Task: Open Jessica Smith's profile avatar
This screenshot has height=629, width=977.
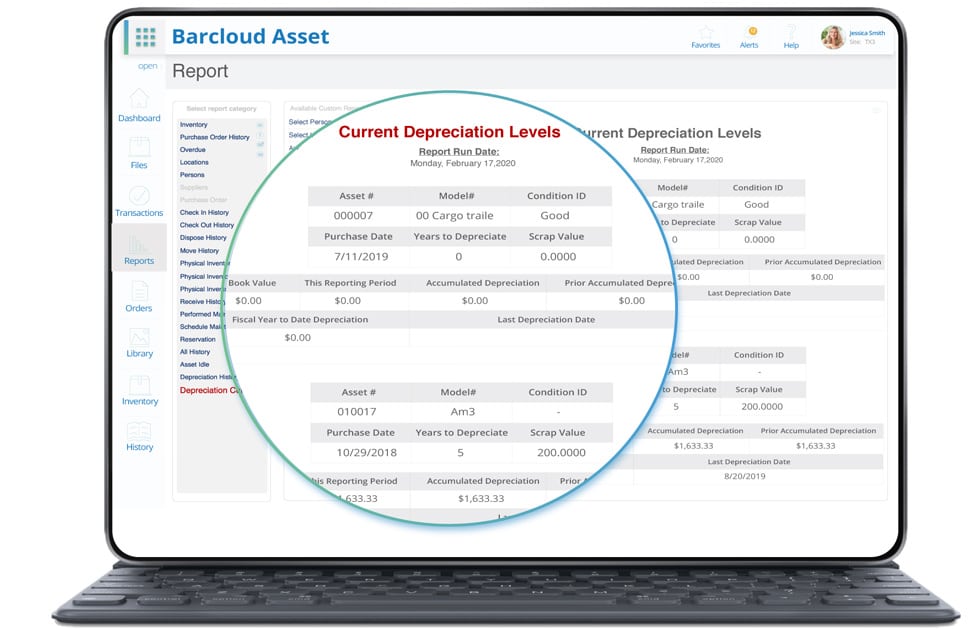Action: (832, 37)
